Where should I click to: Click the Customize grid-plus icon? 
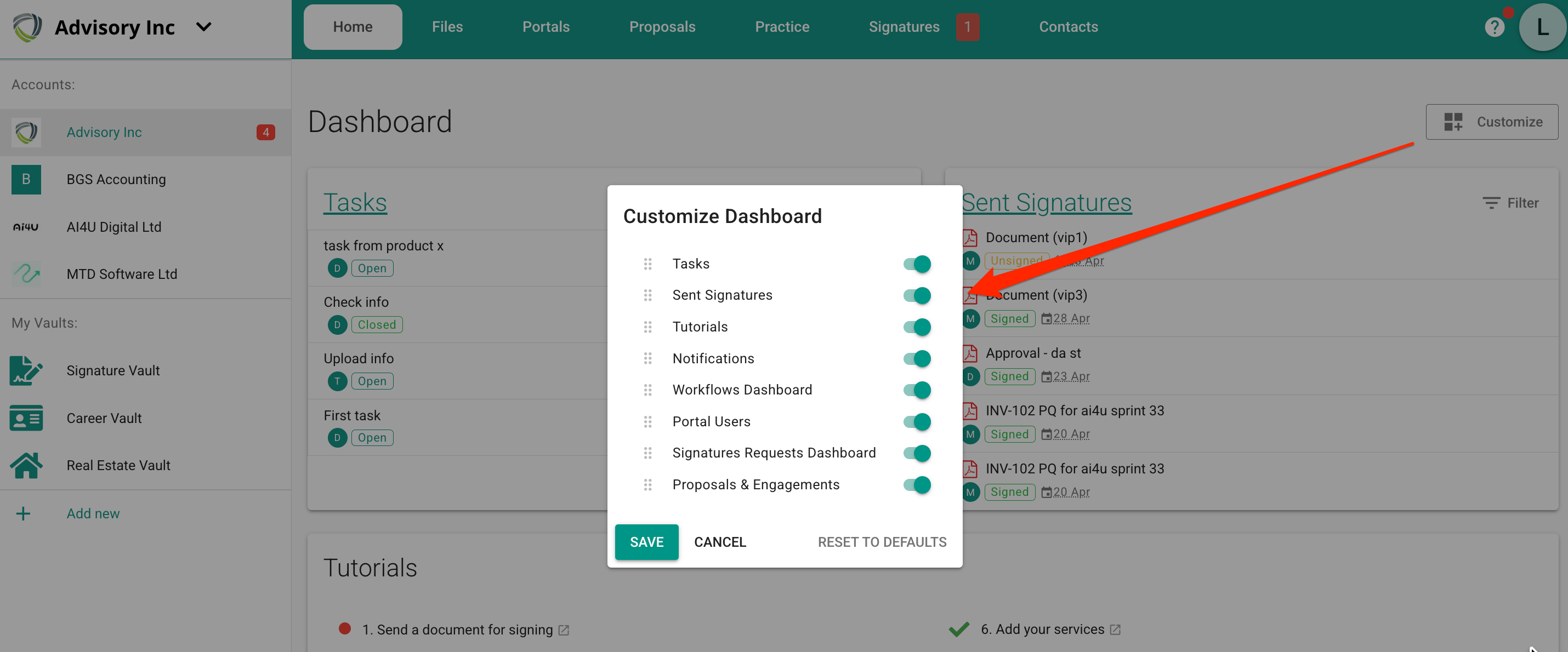1453,122
